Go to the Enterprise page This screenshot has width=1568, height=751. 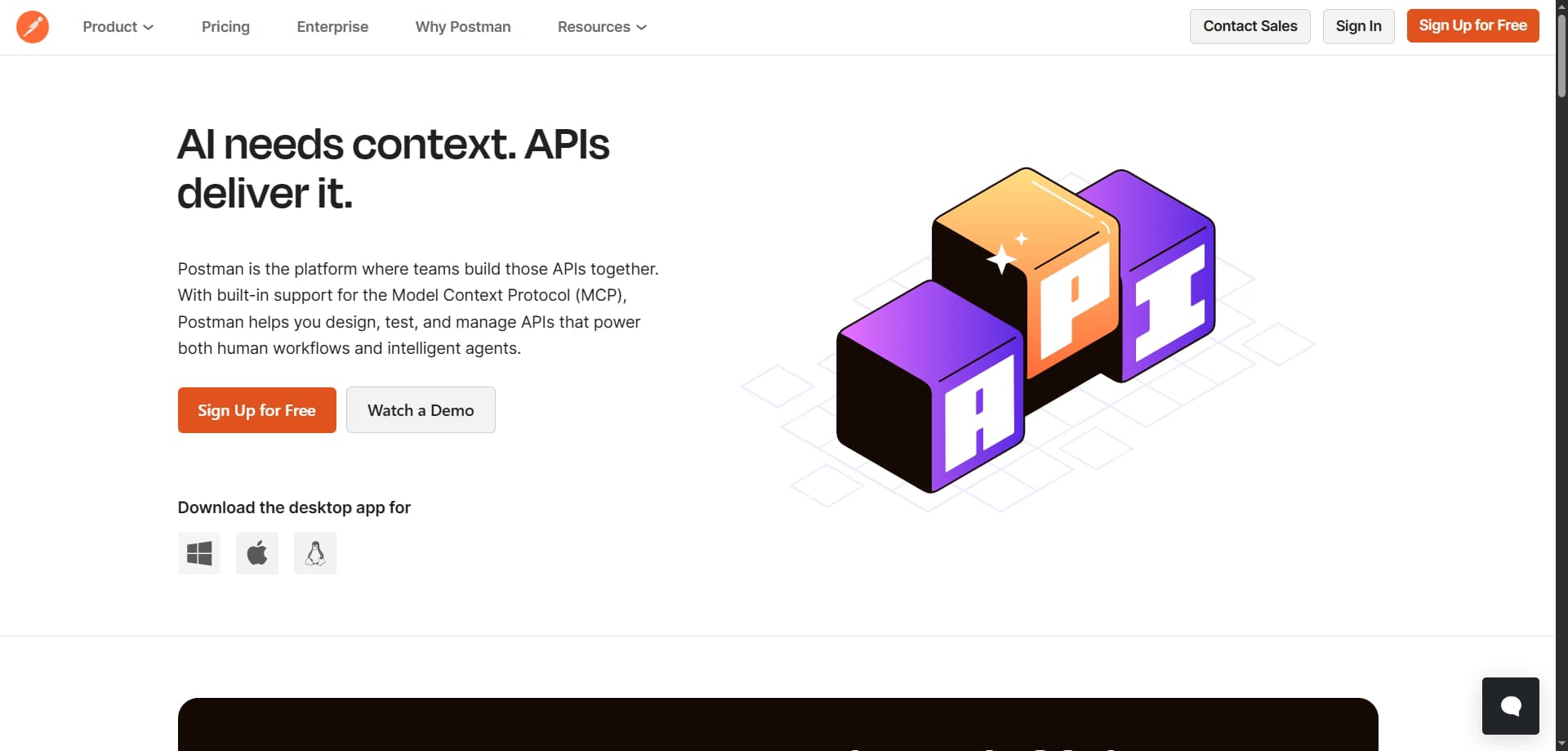332,27
